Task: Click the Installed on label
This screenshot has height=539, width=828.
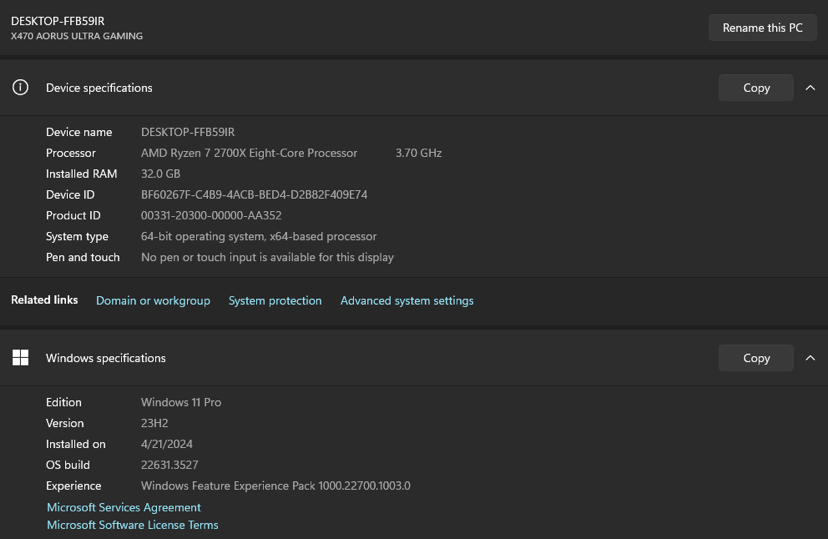Action: pyautogui.click(x=76, y=444)
